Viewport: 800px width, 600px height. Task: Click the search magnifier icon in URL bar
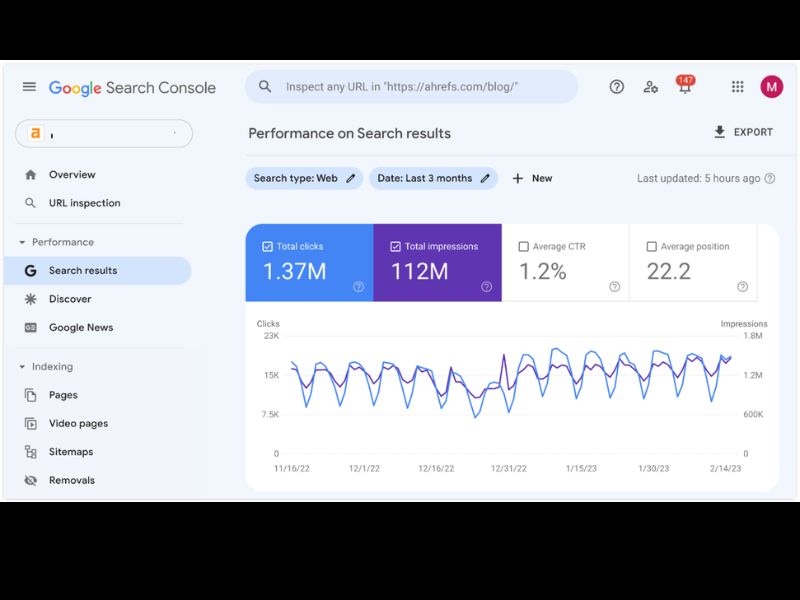pos(265,86)
